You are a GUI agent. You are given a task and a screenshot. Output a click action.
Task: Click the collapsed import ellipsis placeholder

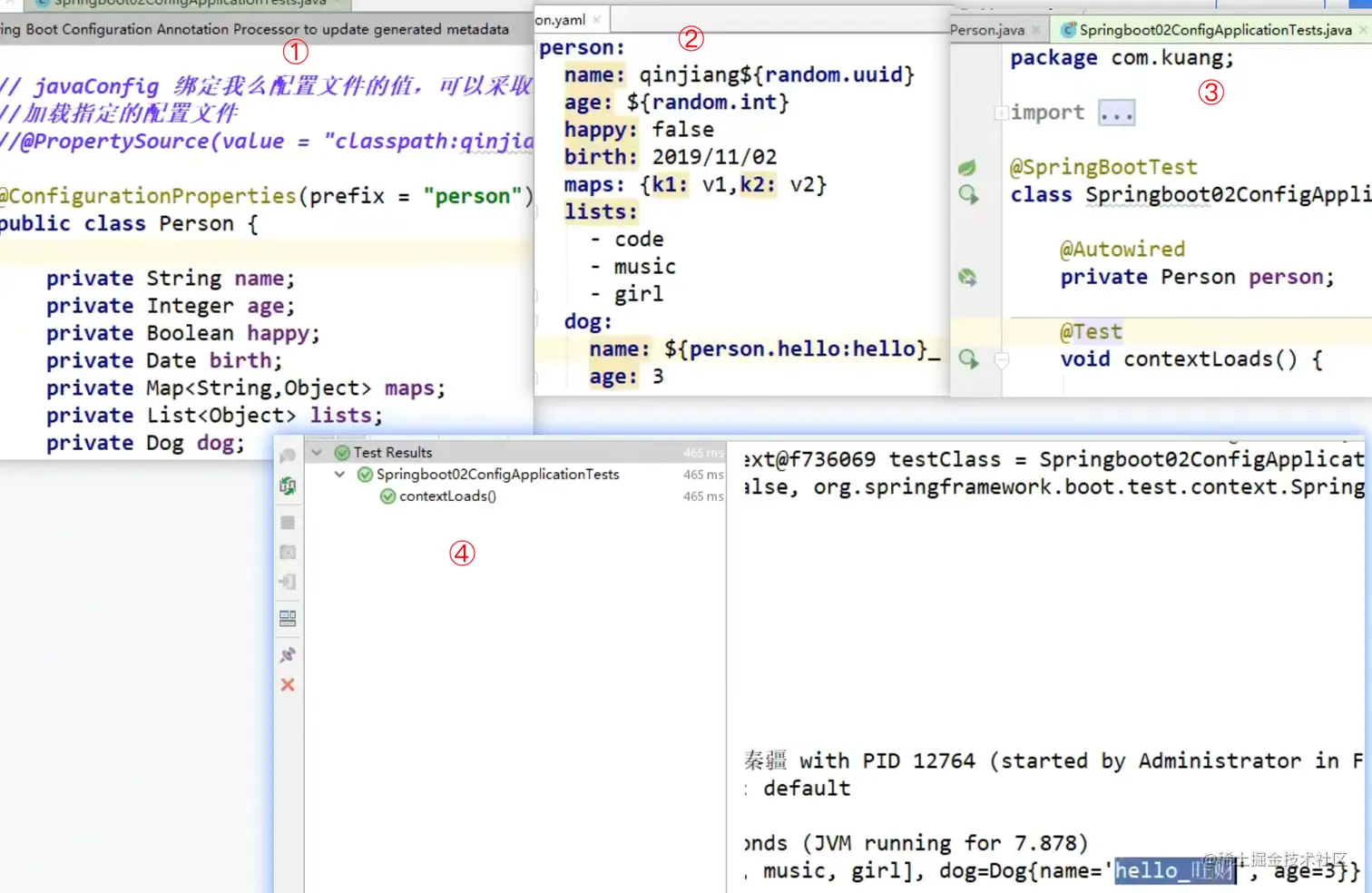(1116, 113)
